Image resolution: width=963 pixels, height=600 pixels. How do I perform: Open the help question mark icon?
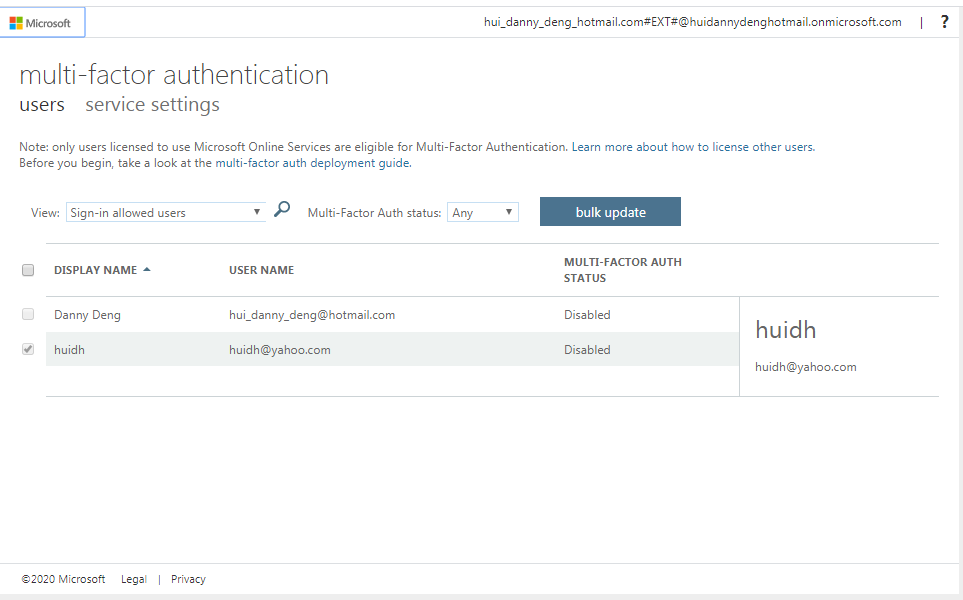pyautogui.click(x=944, y=21)
